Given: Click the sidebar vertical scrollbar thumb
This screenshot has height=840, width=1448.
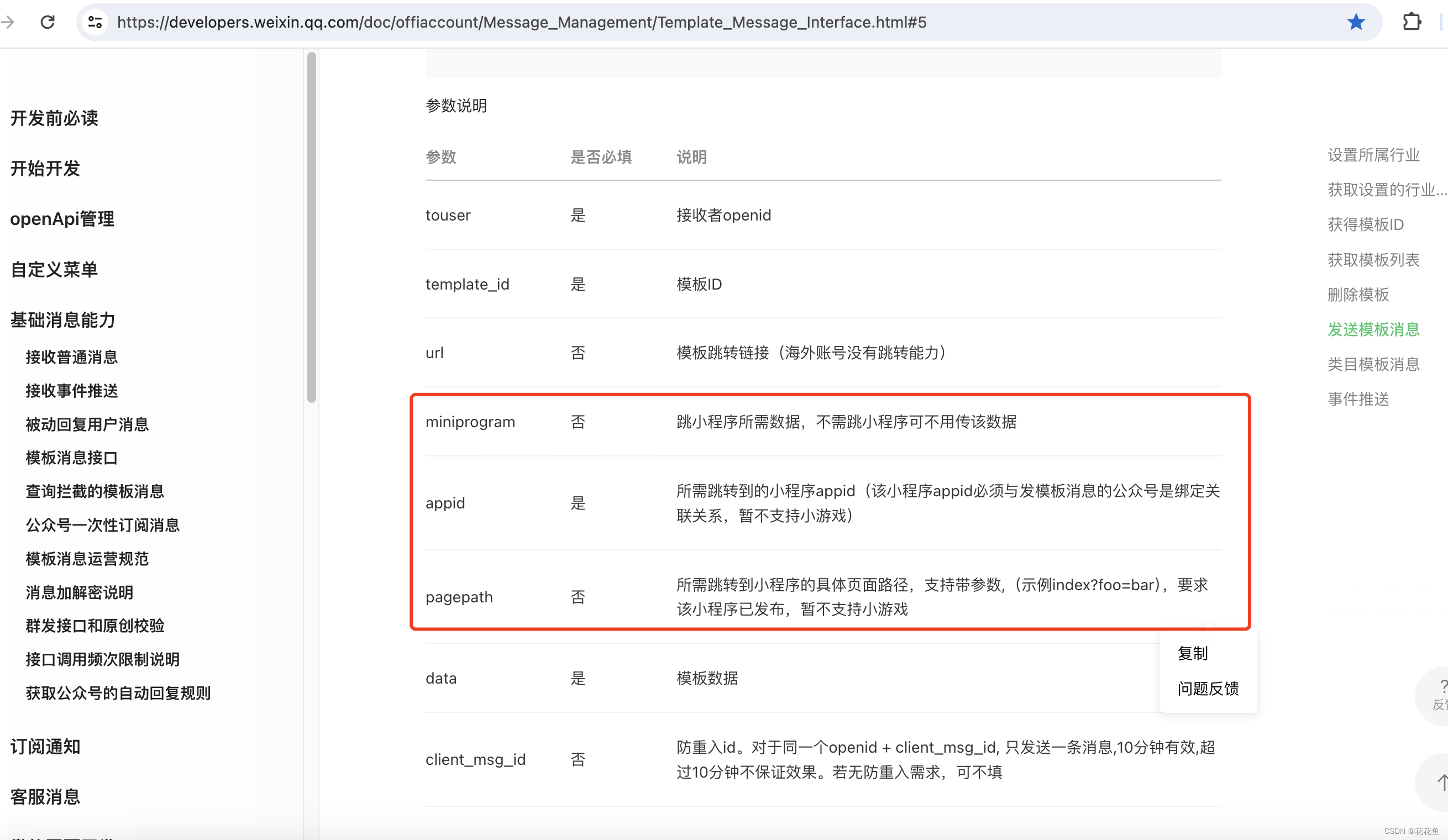Looking at the screenshot, I should point(312,227).
